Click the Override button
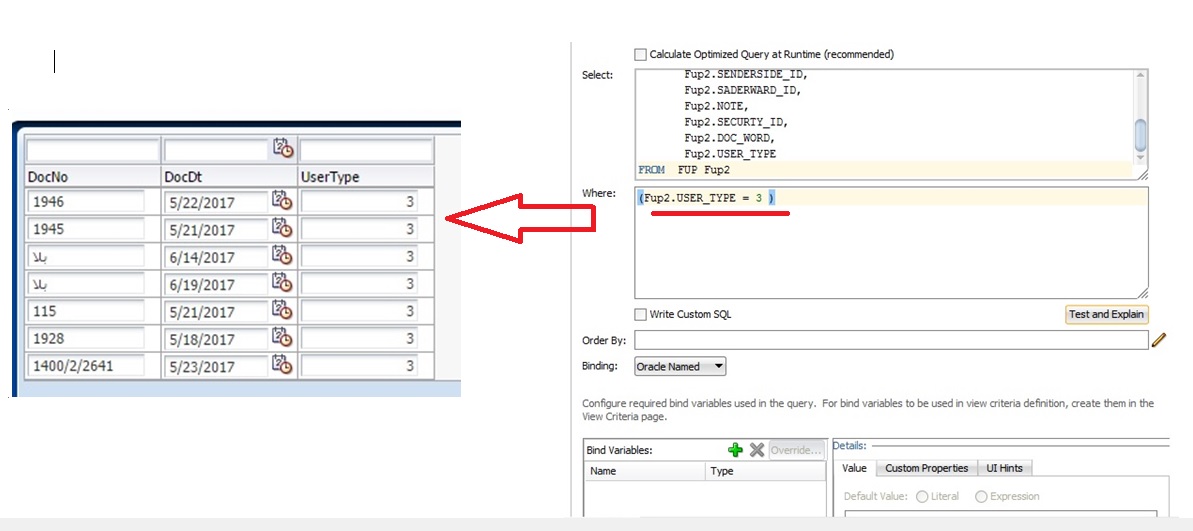Screen dimensions: 1193x531 point(797,450)
